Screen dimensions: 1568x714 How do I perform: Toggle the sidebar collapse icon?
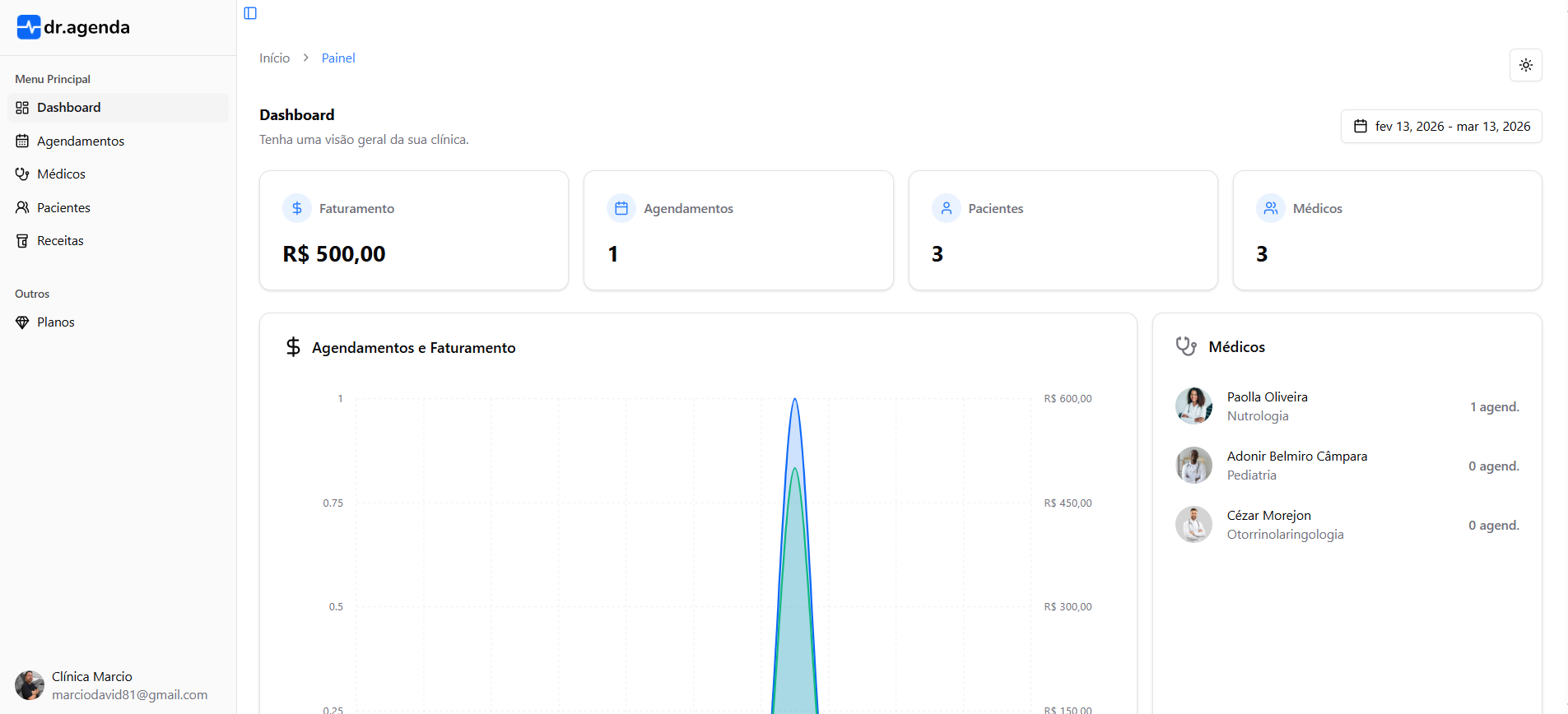pyautogui.click(x=250, y=13)
